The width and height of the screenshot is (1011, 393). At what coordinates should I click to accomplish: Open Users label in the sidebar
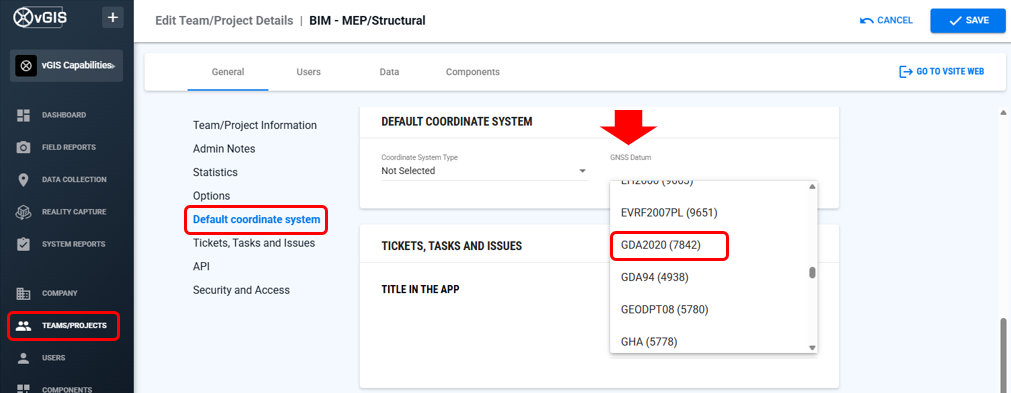pos(54,358)
